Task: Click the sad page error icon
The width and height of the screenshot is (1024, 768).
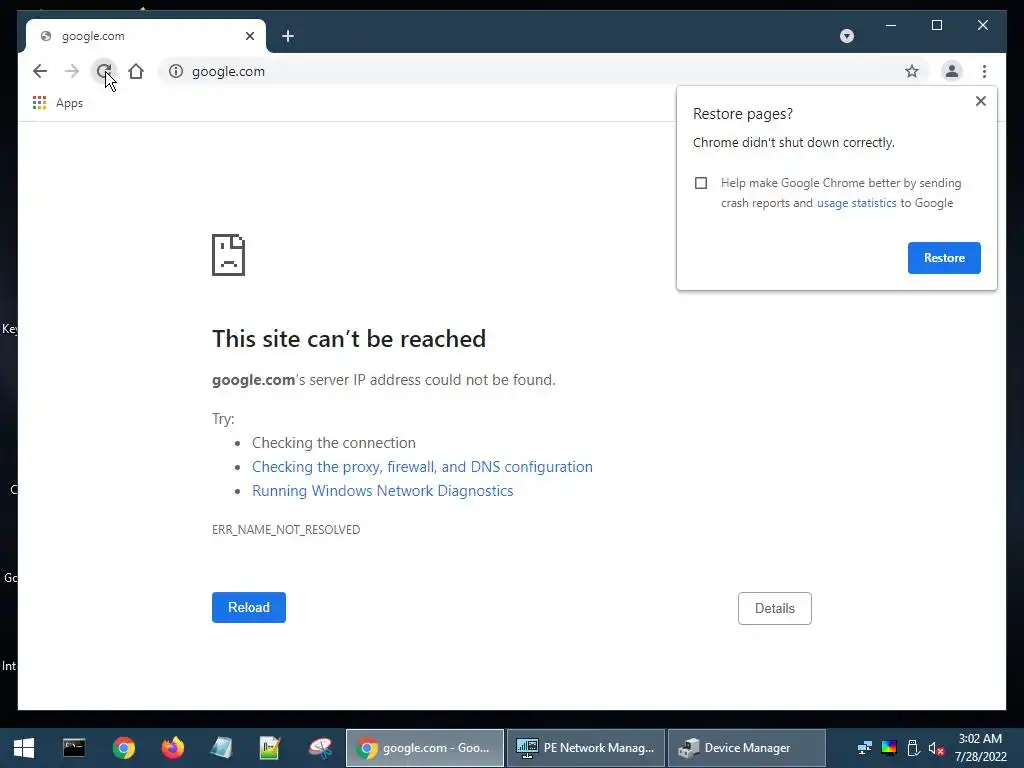Action: point(229,255)
